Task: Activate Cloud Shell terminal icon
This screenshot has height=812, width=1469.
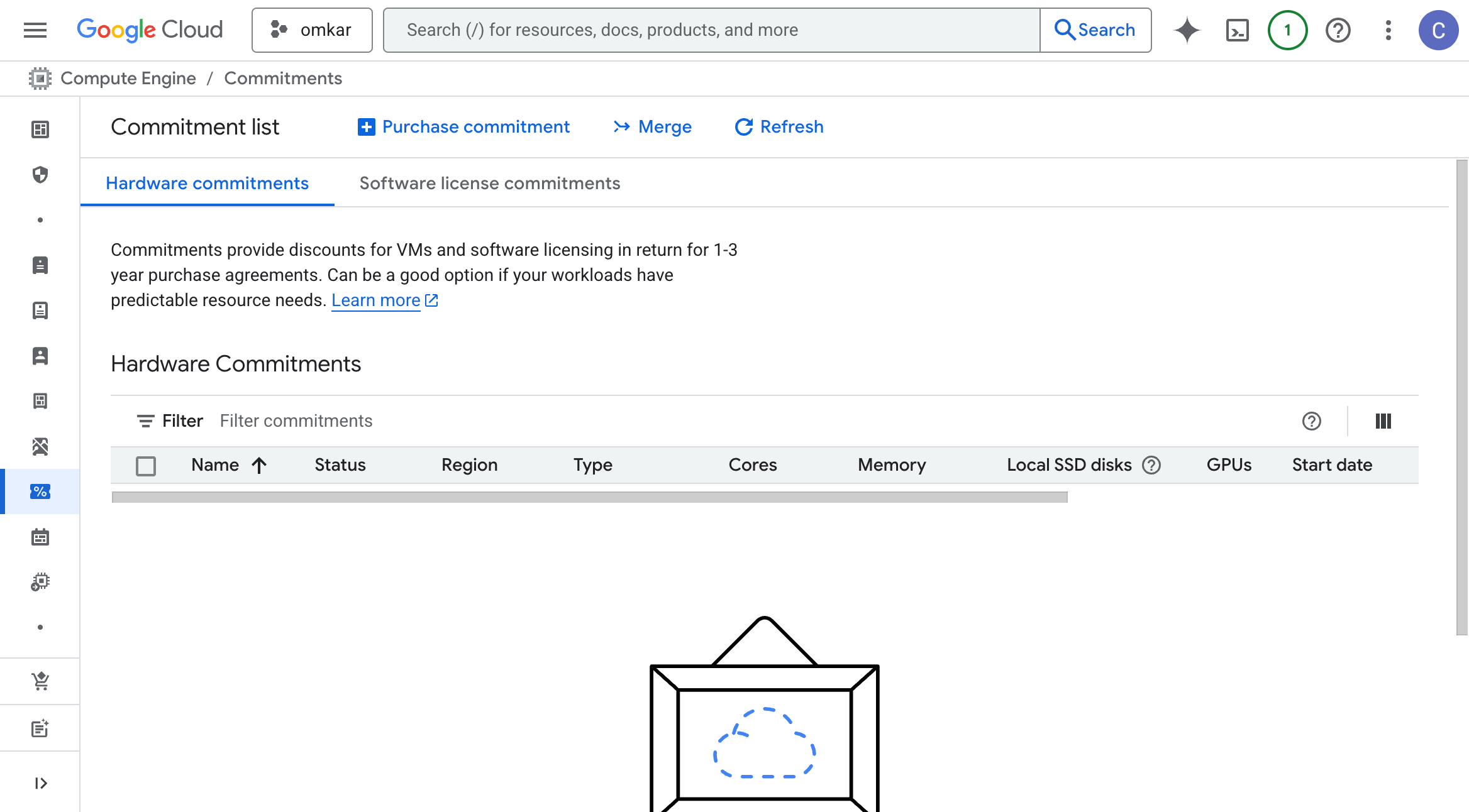Action: [1237, 30]
